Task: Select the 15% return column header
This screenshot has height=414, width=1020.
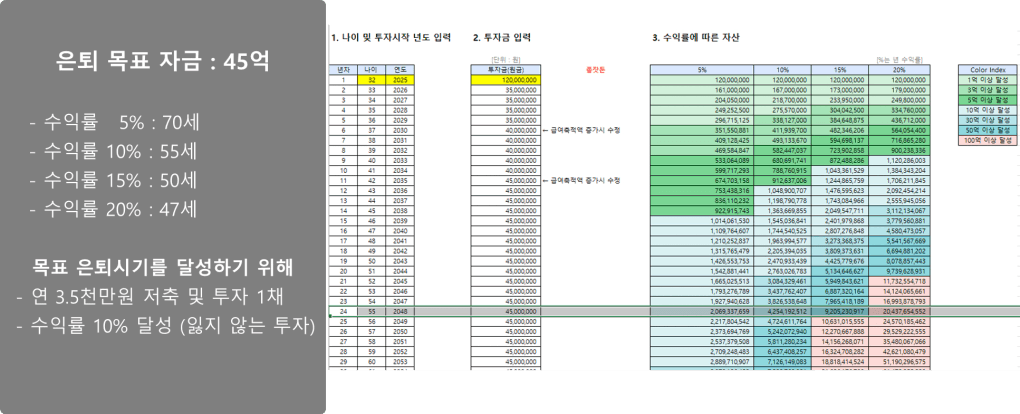Action: (838, 69)
